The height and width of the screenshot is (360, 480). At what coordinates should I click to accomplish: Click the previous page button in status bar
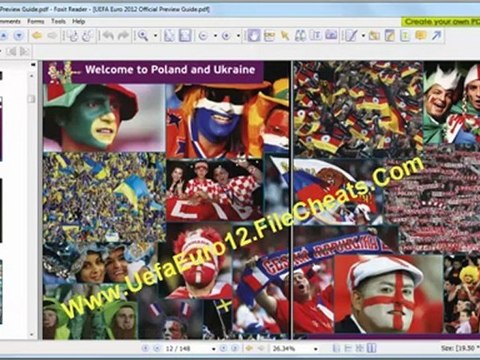[157, 348]
